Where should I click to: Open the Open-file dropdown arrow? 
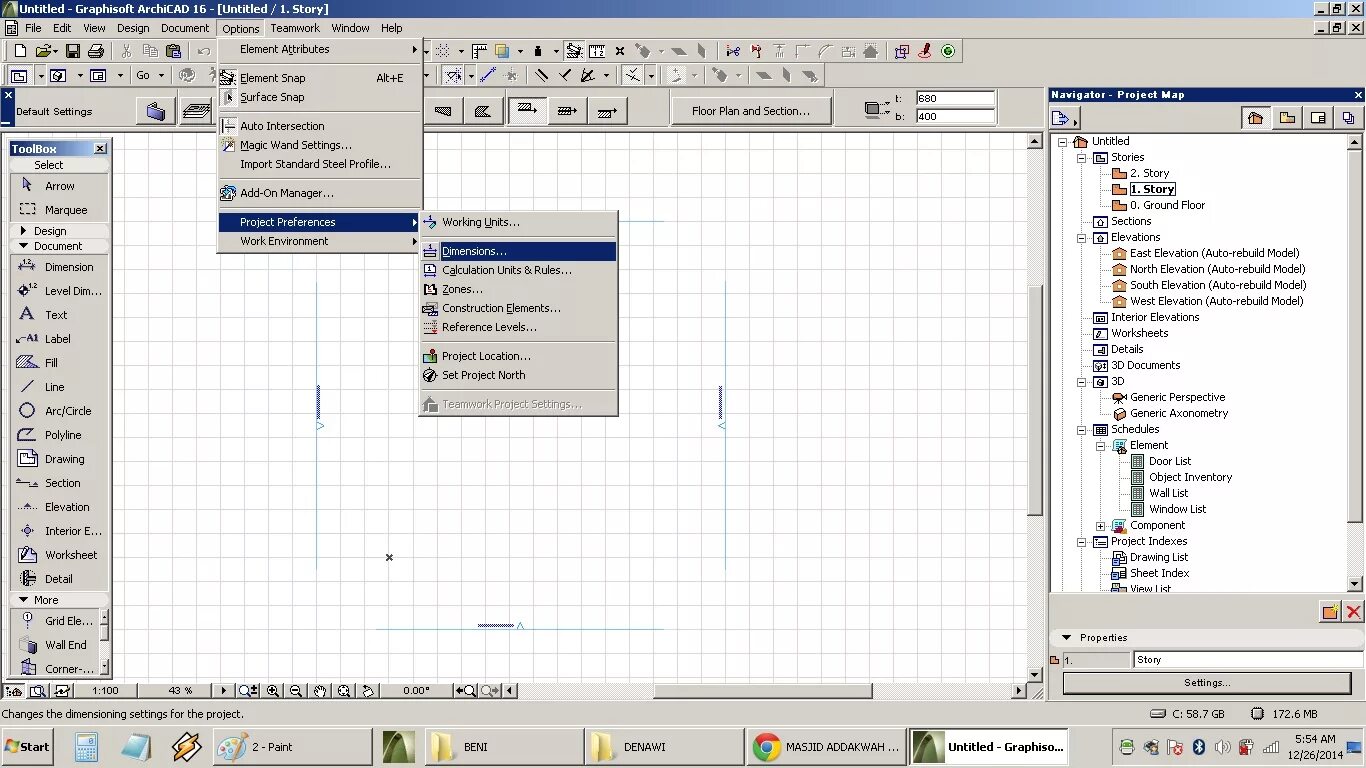57,51
